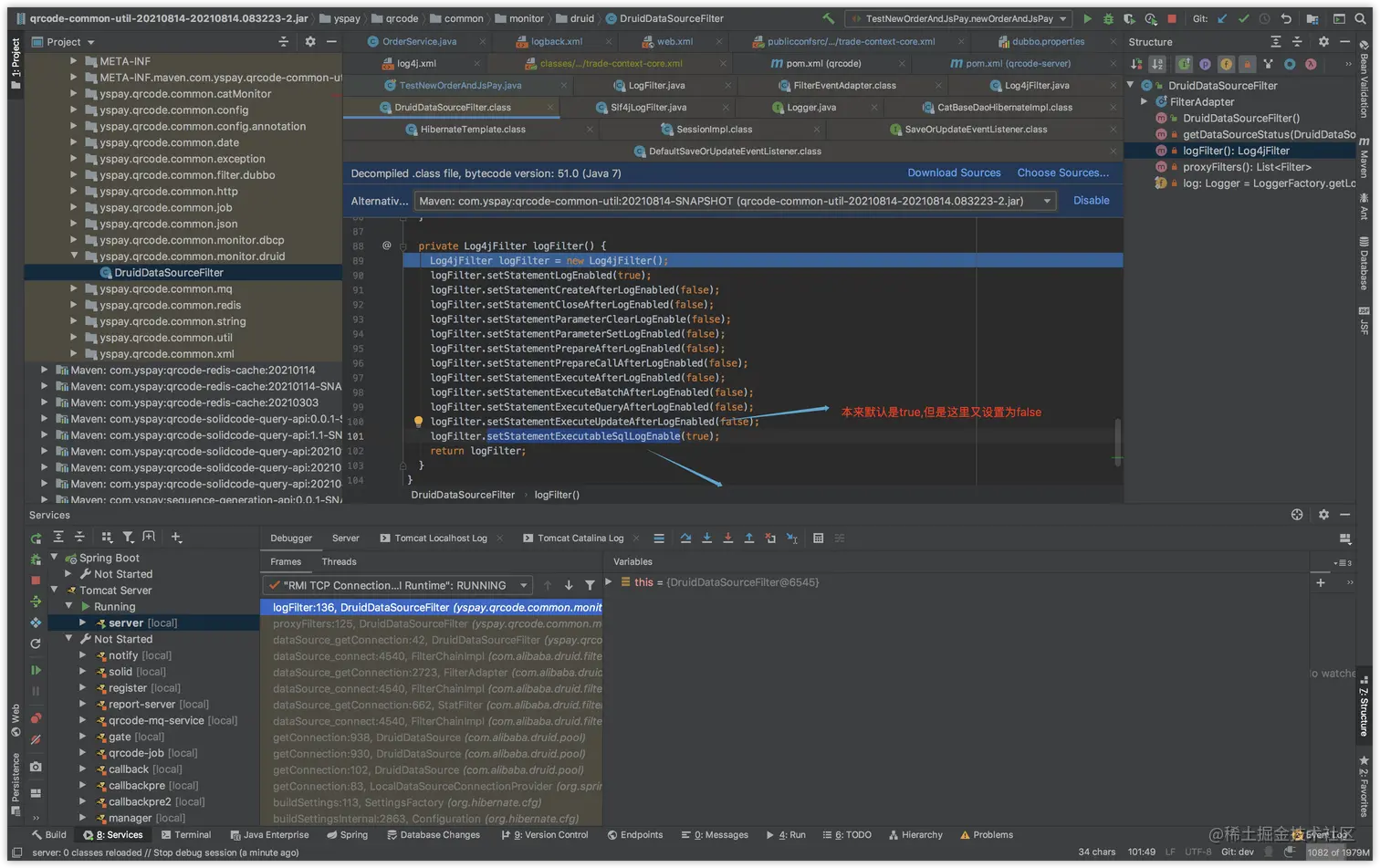Open the RMI TCP Connection thread dropdown

coord(397,585)
